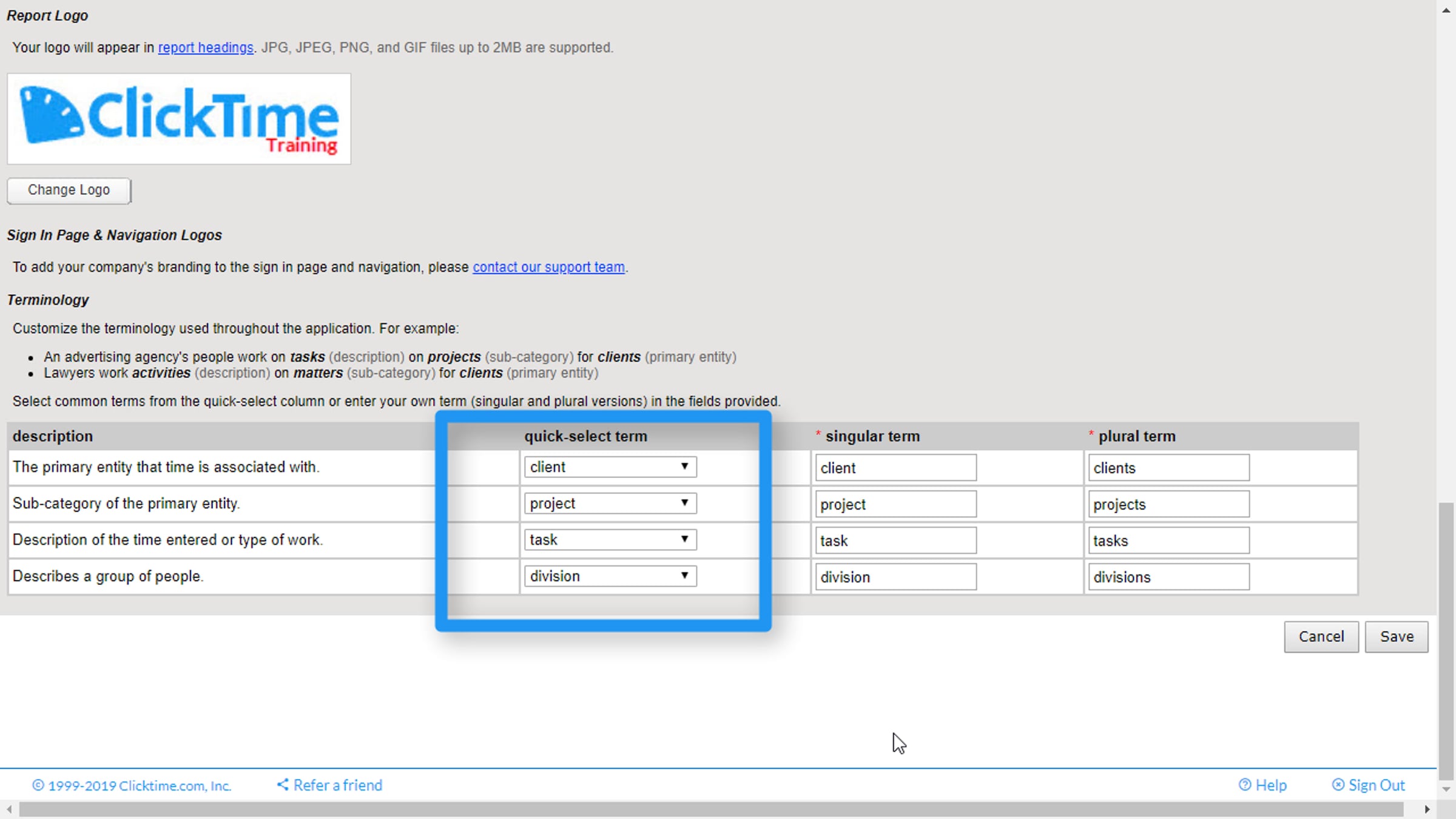This screenshot has width=1456, height=819.
Task: Click the horizontal scrollbar right arrow
Action: click(x=1427, y=809)
